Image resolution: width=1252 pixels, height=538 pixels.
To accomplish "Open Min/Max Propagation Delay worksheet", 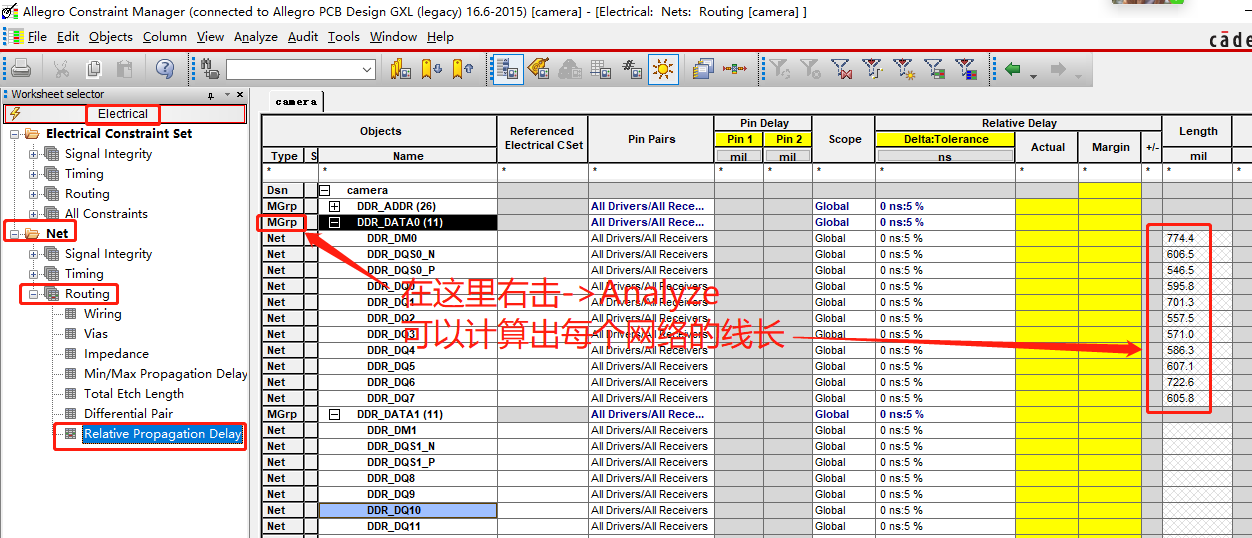I will click(x=165, y=374).
